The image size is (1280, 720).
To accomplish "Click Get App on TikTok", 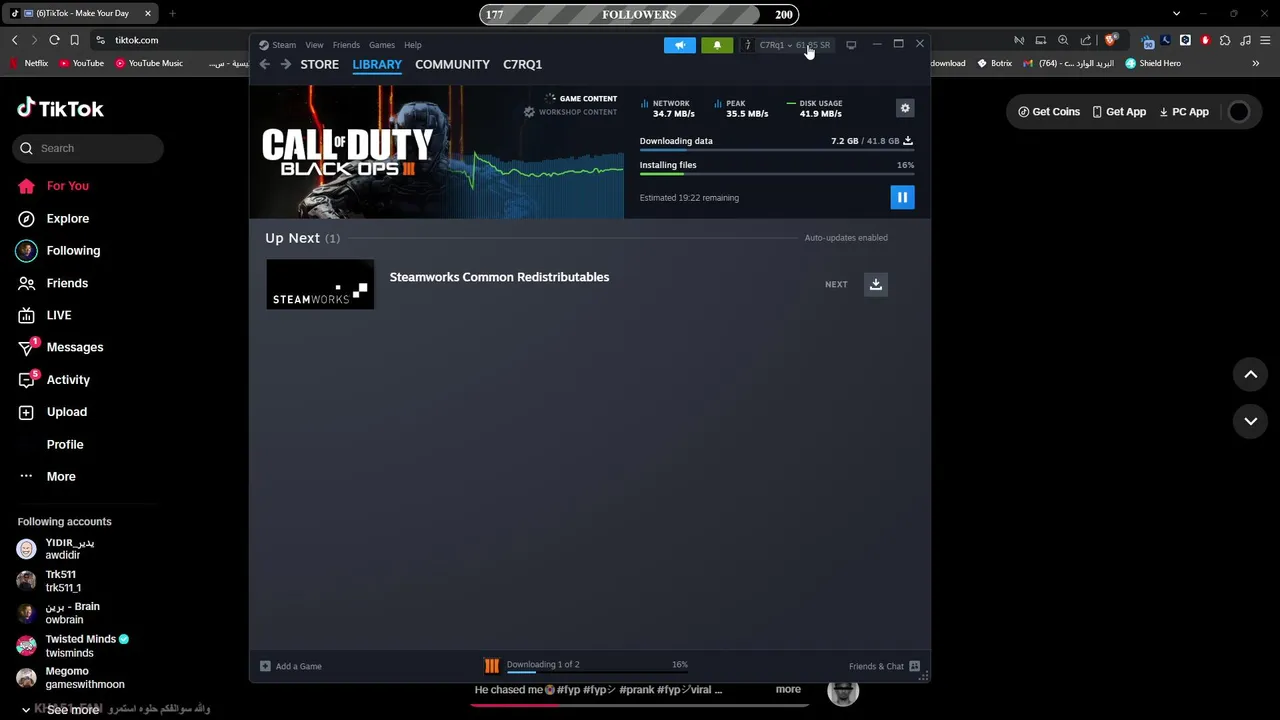I will [x=1119, y=112].
